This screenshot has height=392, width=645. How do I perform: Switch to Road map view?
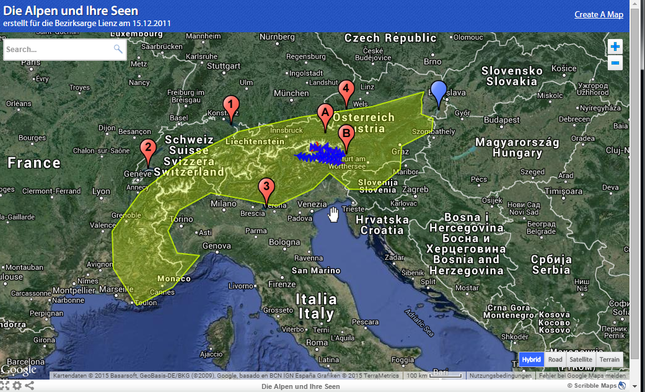(x=555, y=360)
